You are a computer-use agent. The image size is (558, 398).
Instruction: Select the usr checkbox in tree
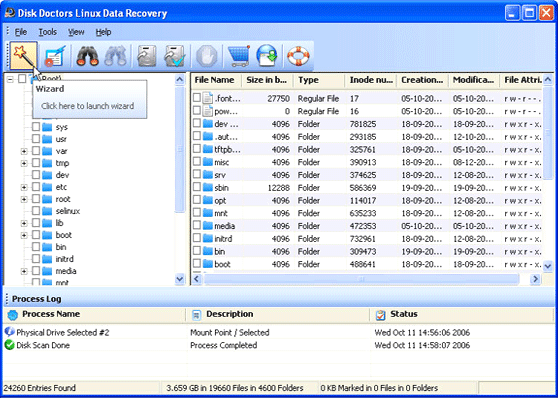click(x=36, y=139)
